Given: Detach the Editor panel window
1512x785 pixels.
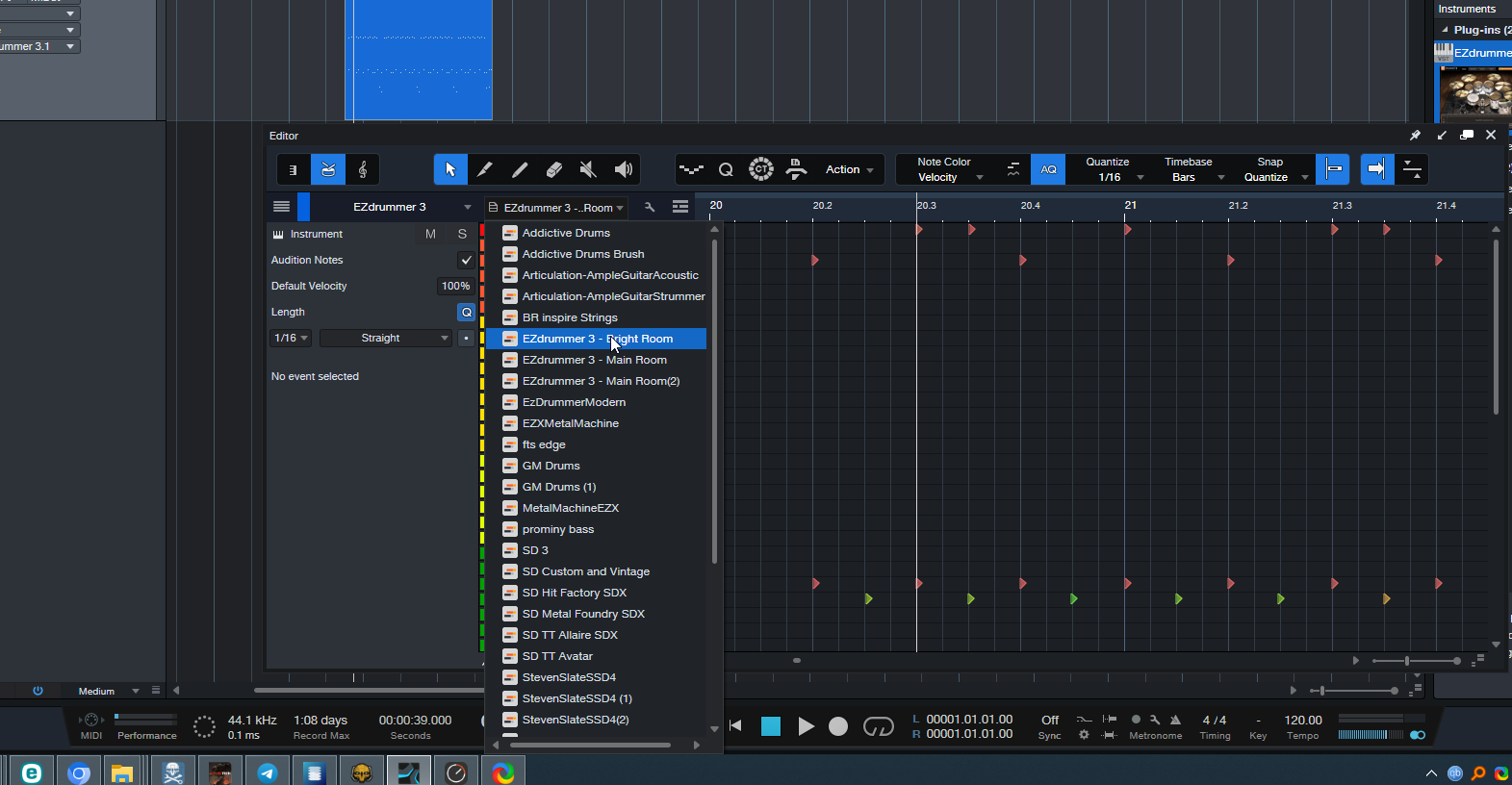Looking at the screenshot, I should (x=1467, y=136).
